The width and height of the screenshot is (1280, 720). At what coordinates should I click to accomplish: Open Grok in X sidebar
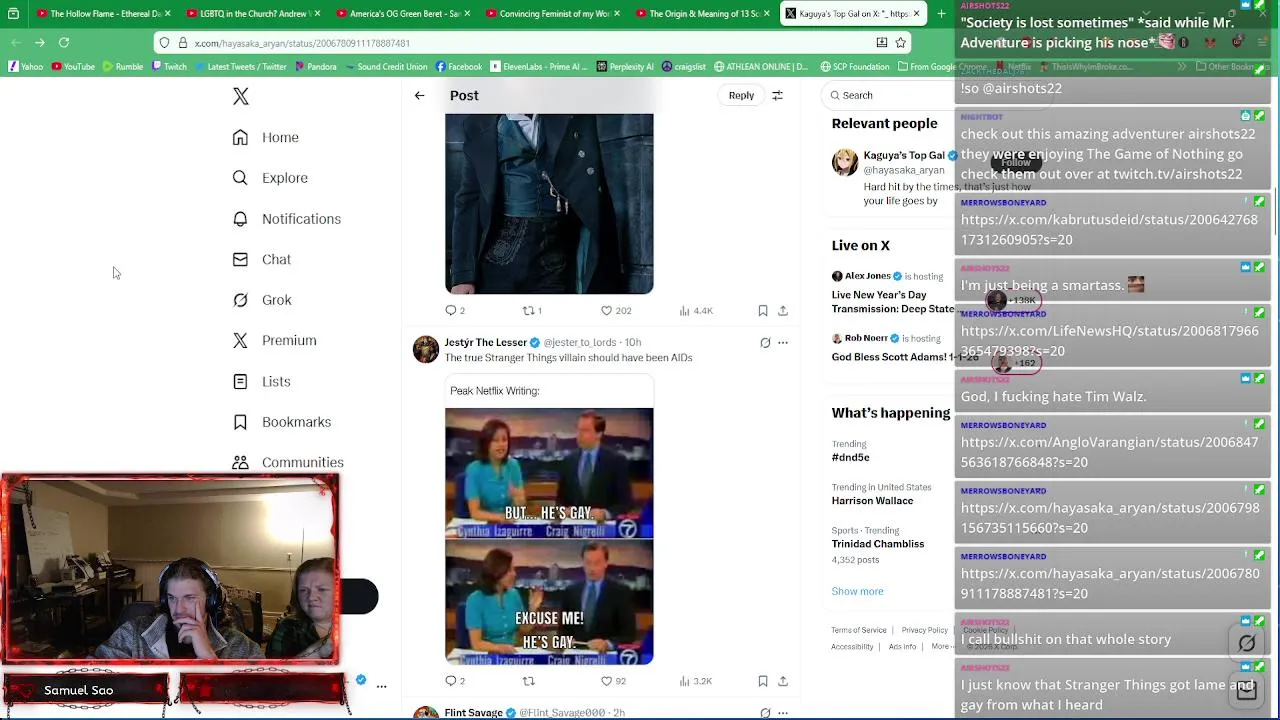point(262,300)
